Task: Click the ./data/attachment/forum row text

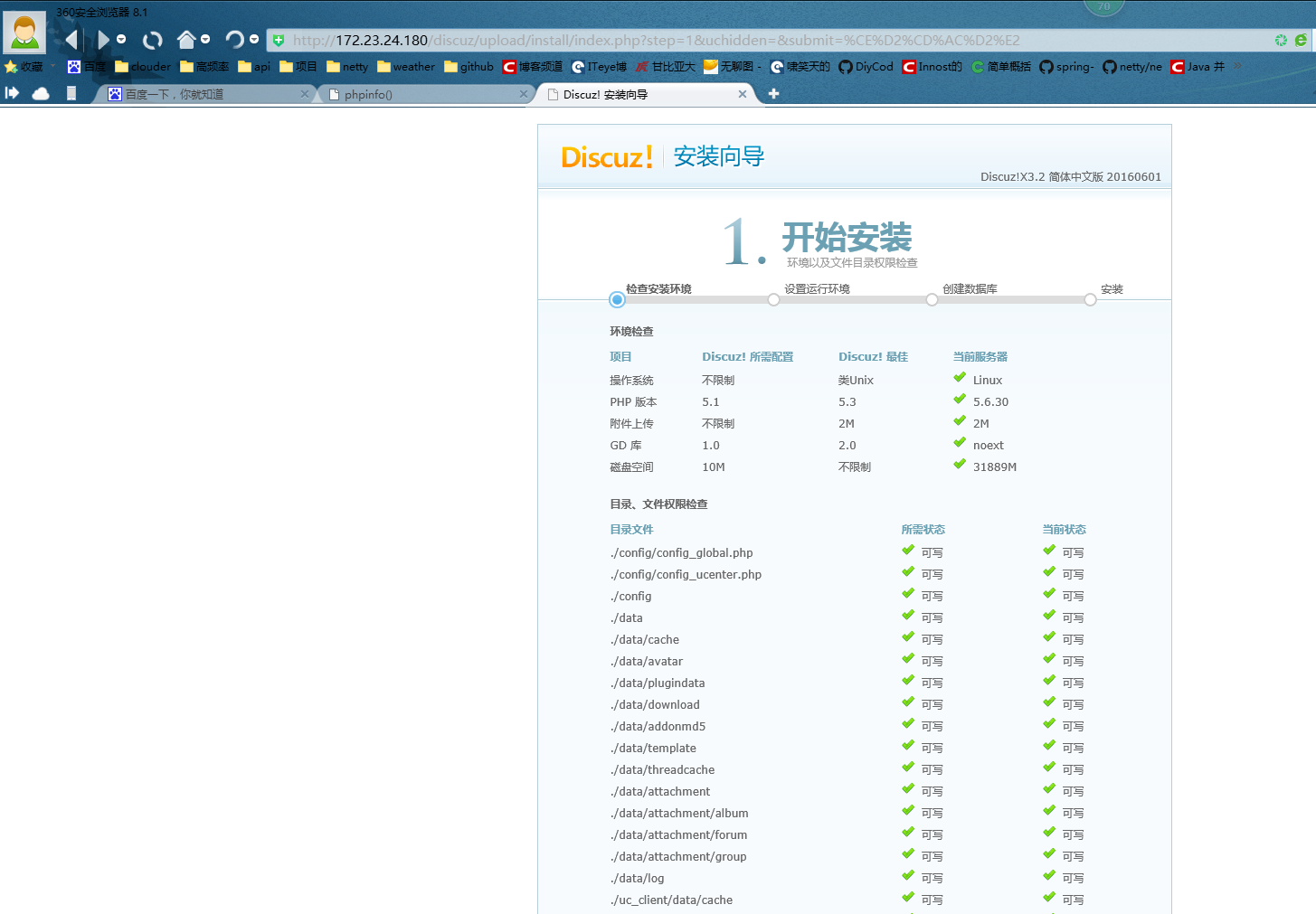Action: click(678, 834)
